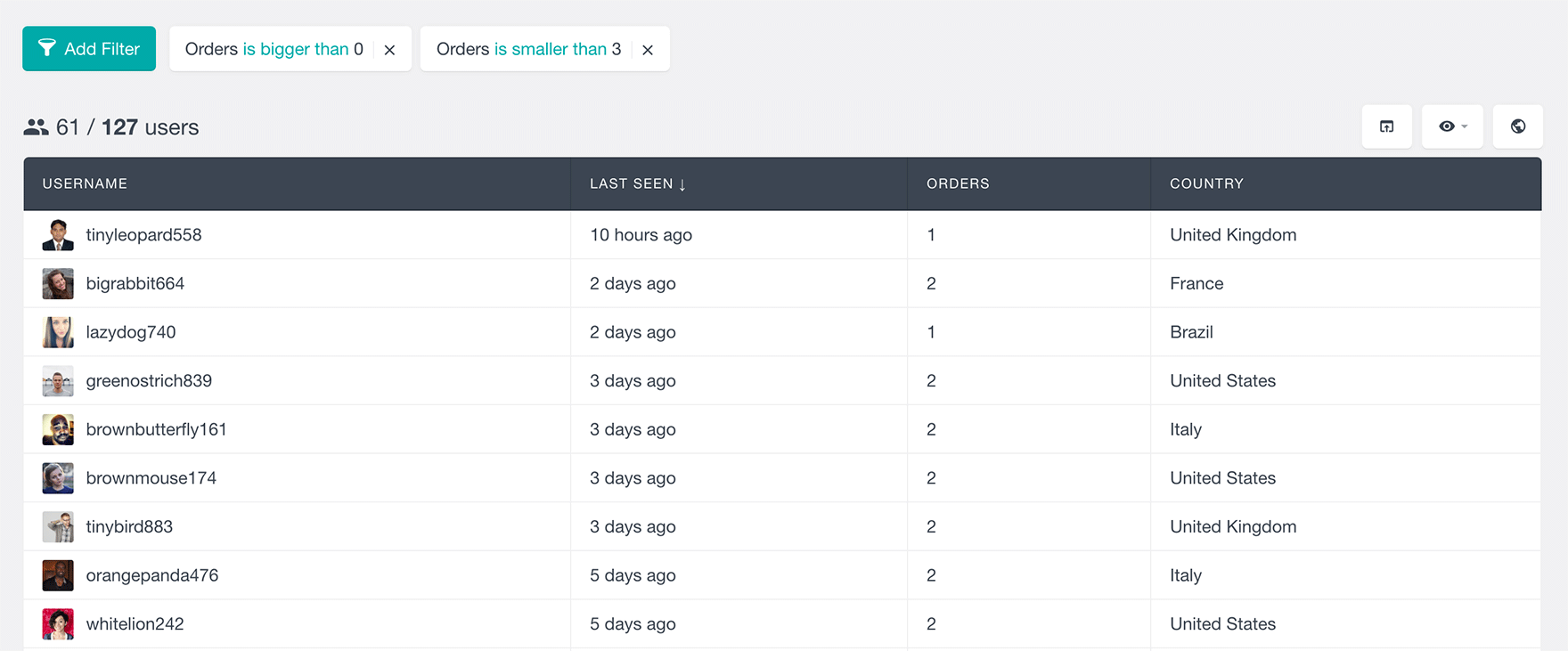Click brownbutterfly161's avatar picture
The height and width of the screenshot is (651, 1568).
pos(58,430)
